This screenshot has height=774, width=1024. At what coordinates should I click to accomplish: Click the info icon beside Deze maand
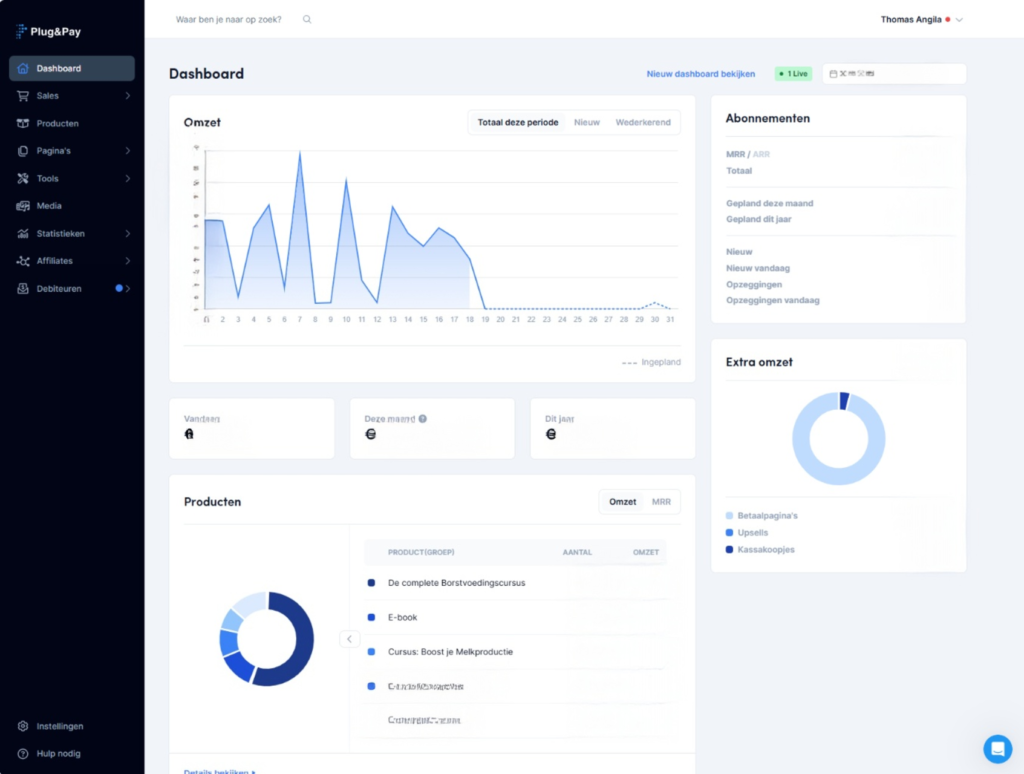[423, 419]
